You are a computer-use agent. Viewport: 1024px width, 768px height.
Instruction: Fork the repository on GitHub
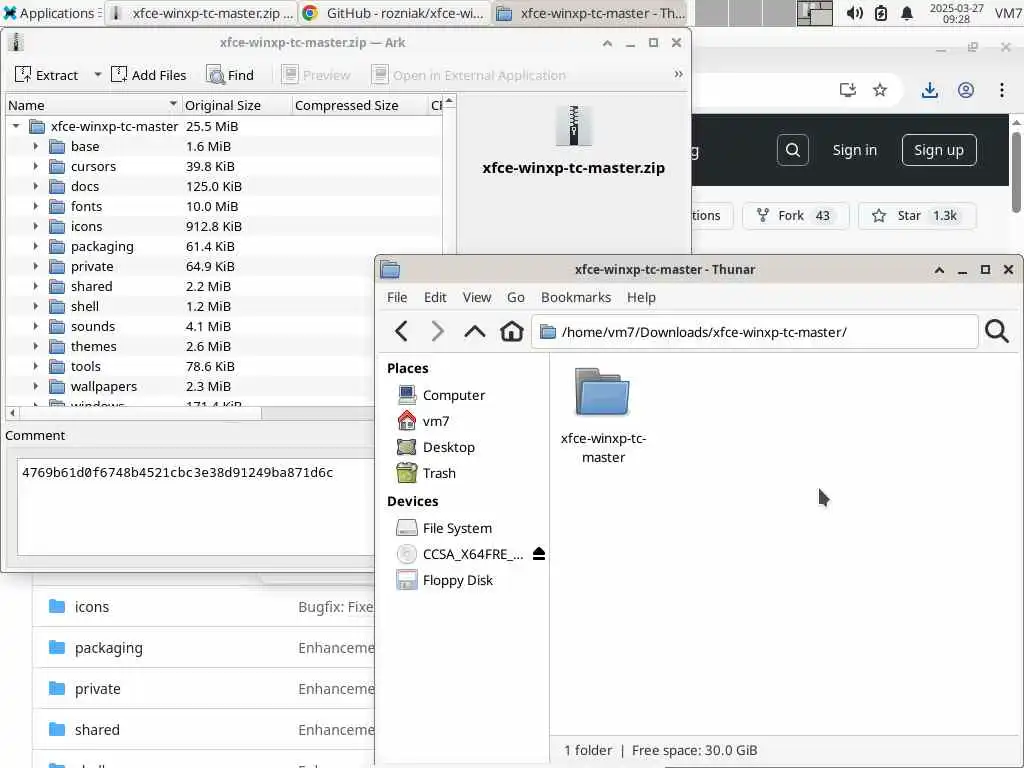coord(795,216)
